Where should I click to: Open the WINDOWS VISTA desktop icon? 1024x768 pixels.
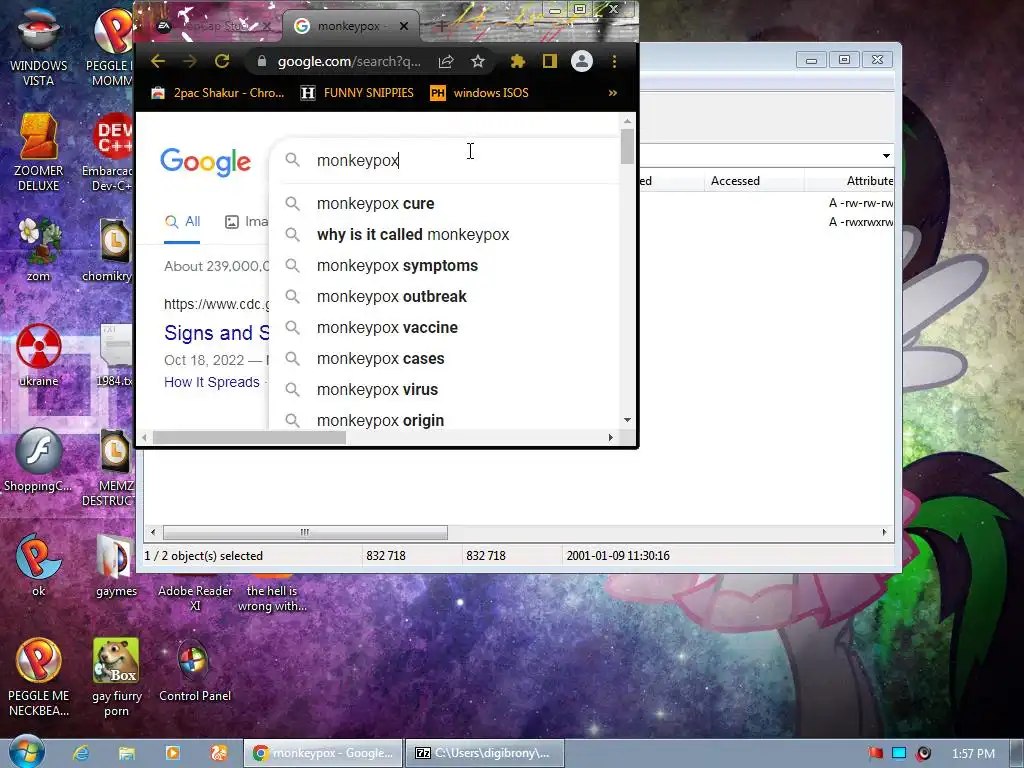click(x=38, y=49)
